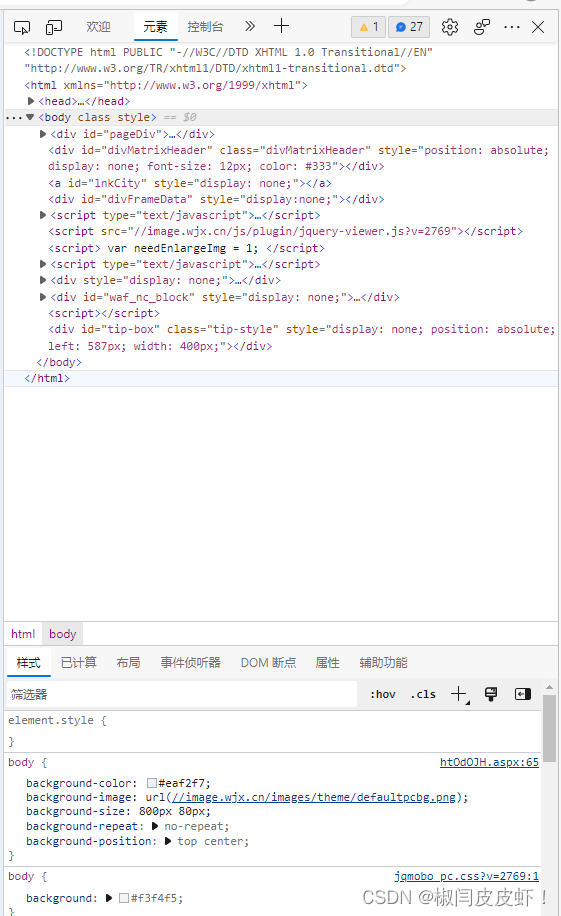The height and width of the screenshot is (916, 561).
Task: Click the styles pane scrollbar thumb
Action: click(x=549, y=728)
